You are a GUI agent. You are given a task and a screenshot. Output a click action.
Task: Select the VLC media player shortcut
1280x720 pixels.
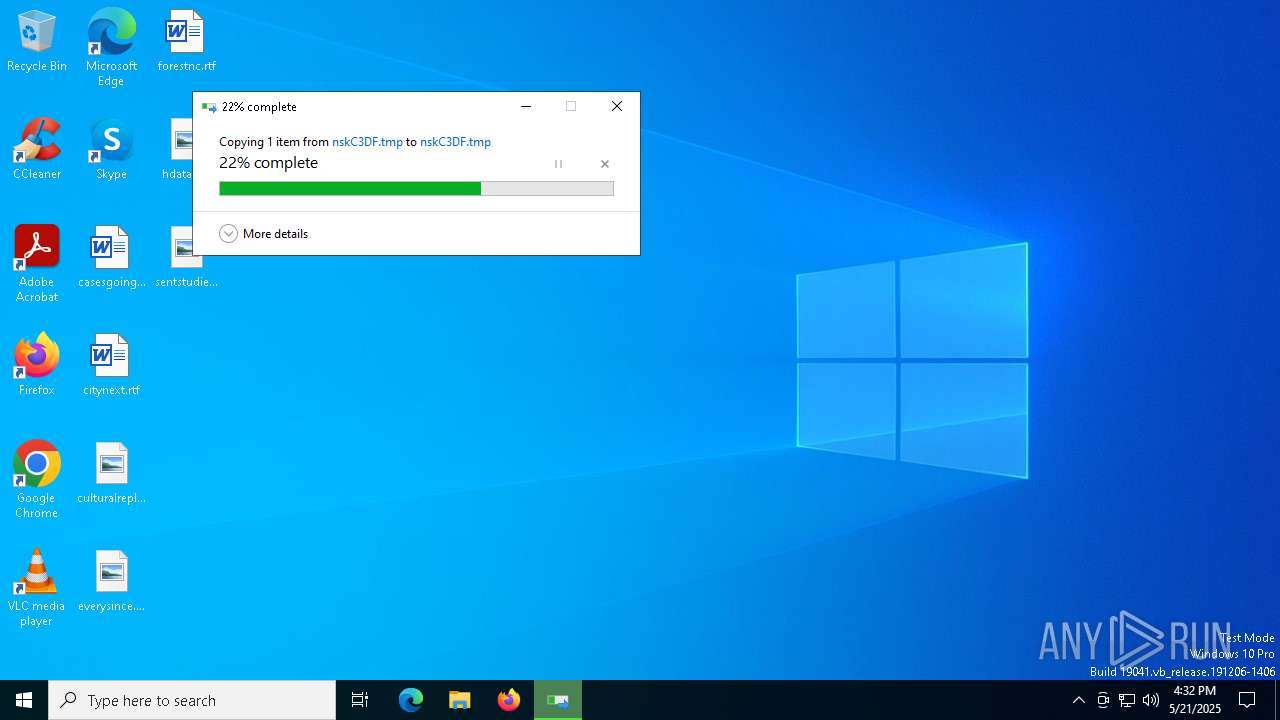[x=37, y=588]
